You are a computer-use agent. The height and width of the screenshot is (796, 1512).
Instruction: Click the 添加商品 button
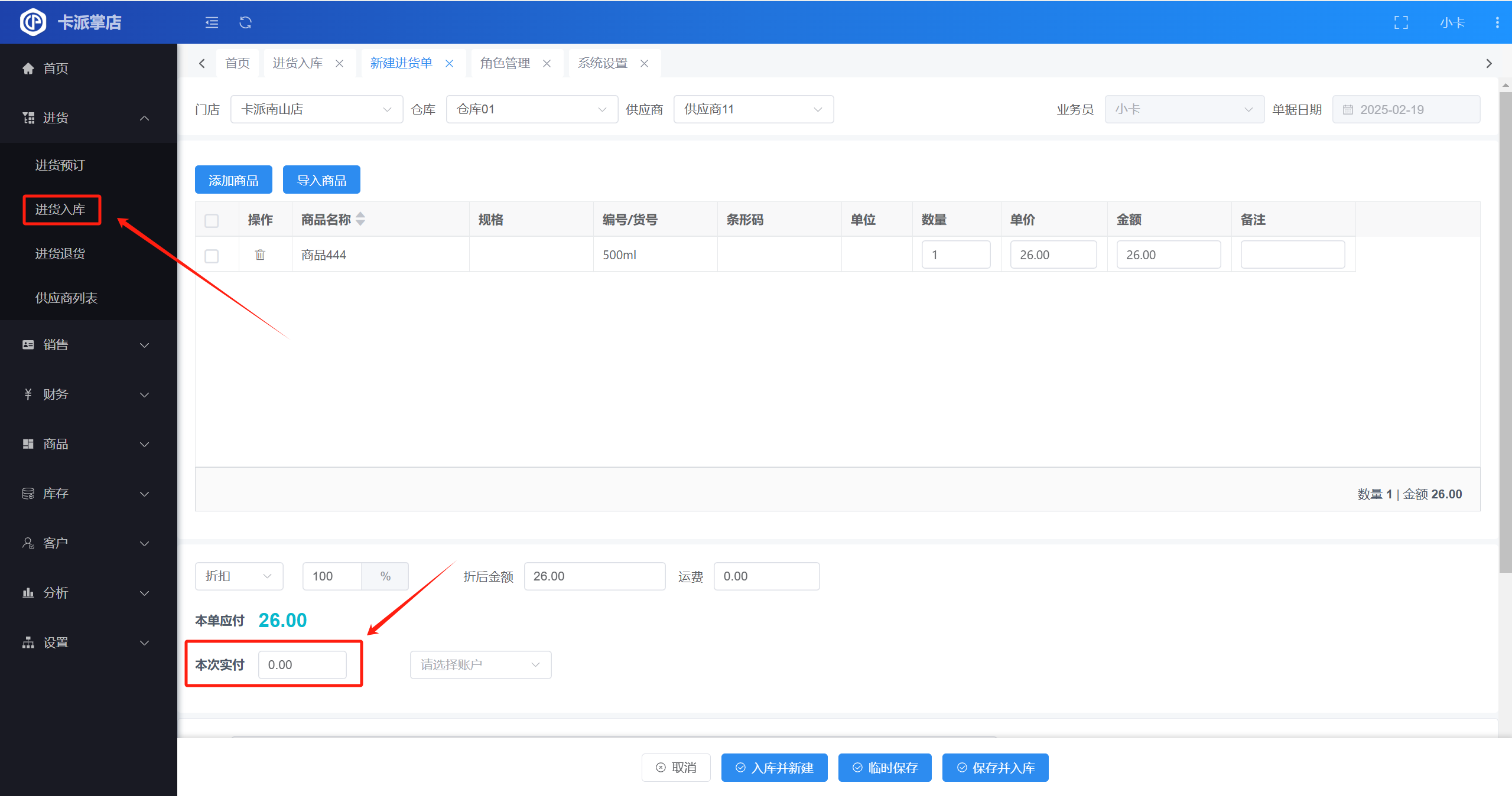(x=233, y=180)
